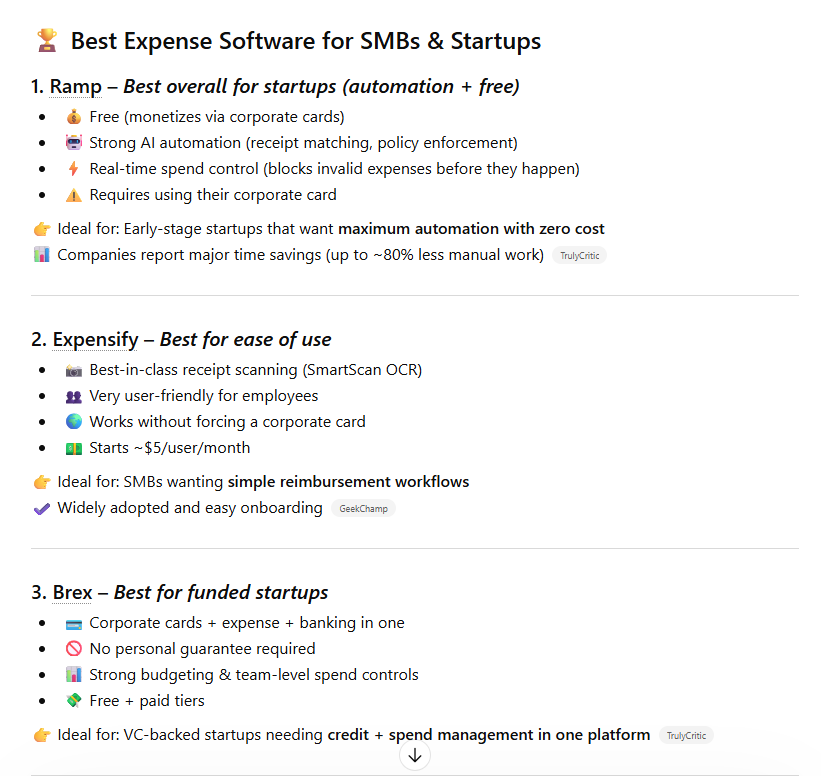
Task: Click the TrulyCritic source chip under Ramp
Action: point(579,255)
